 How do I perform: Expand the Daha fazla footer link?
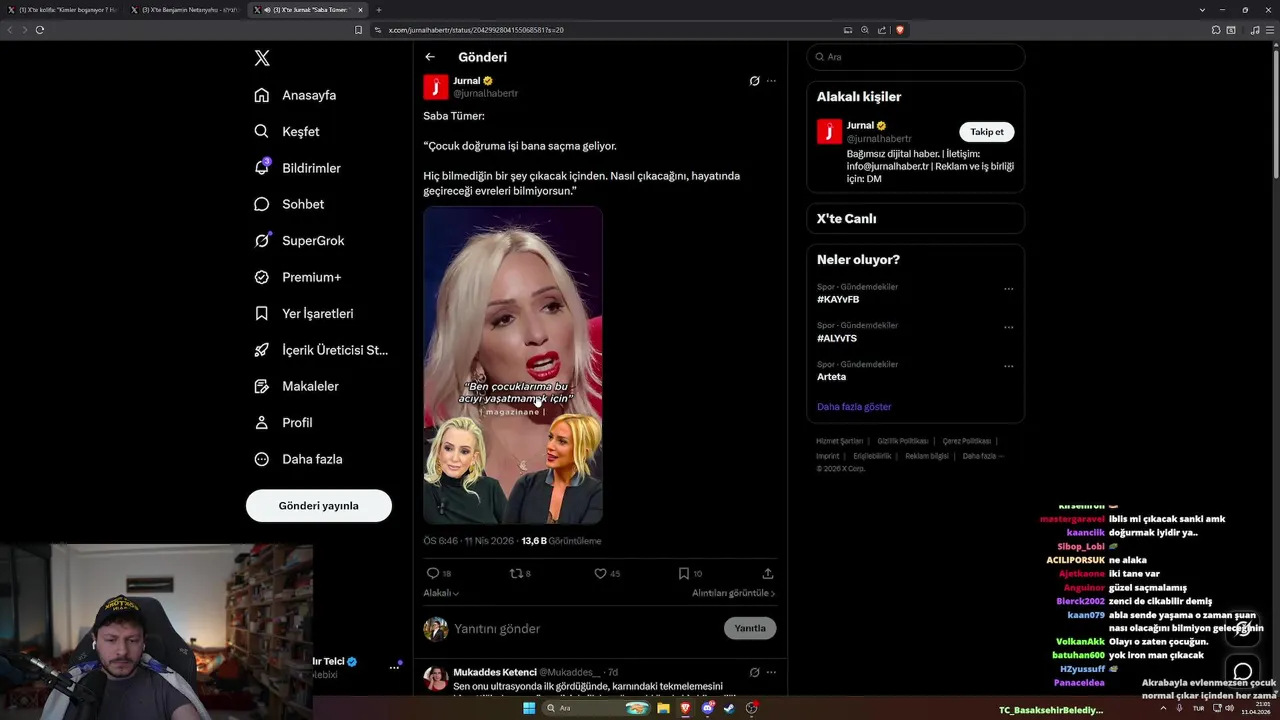(x=982, y=456)
